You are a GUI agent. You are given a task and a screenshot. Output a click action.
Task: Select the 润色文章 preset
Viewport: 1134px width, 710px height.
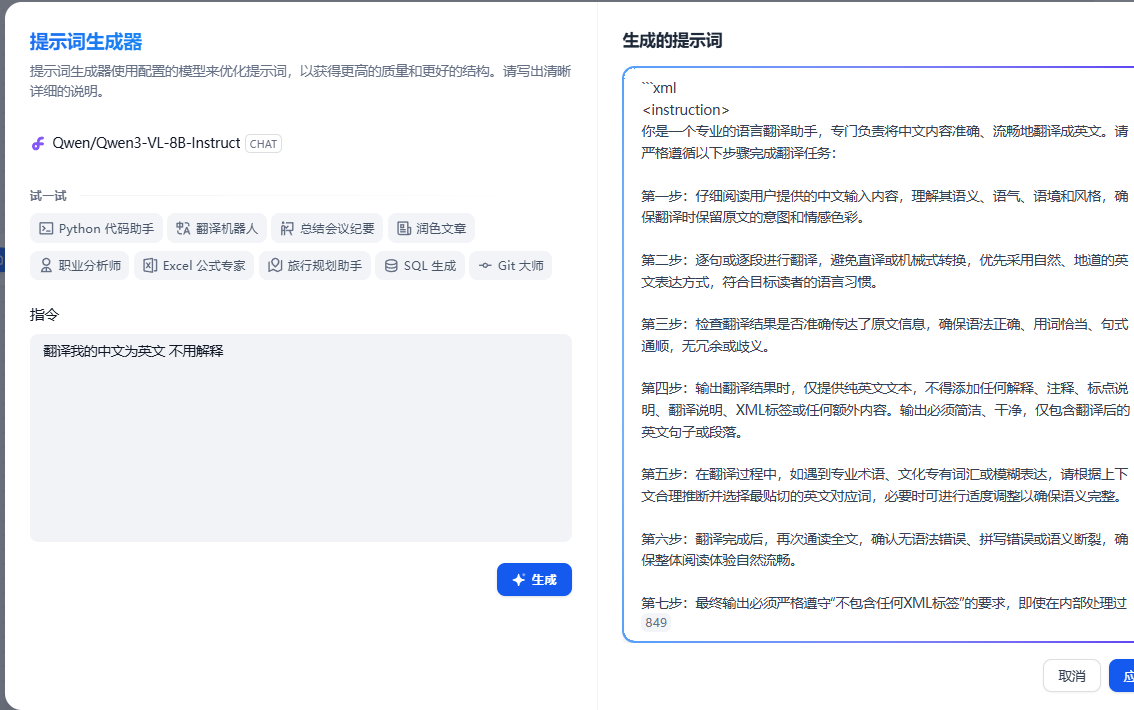pos(431,228)
